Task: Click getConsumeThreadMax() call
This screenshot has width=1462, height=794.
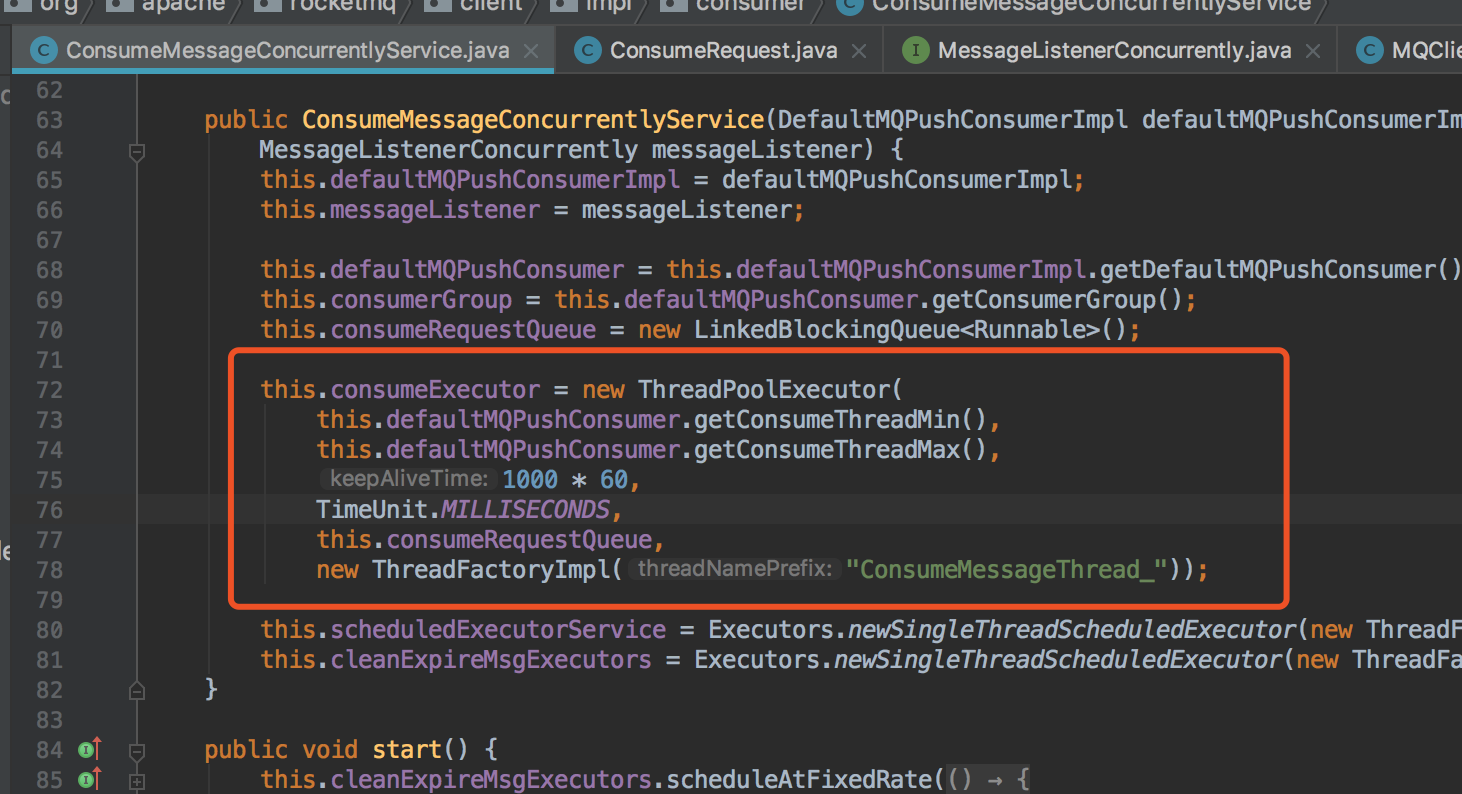Action: coord(840,450)
